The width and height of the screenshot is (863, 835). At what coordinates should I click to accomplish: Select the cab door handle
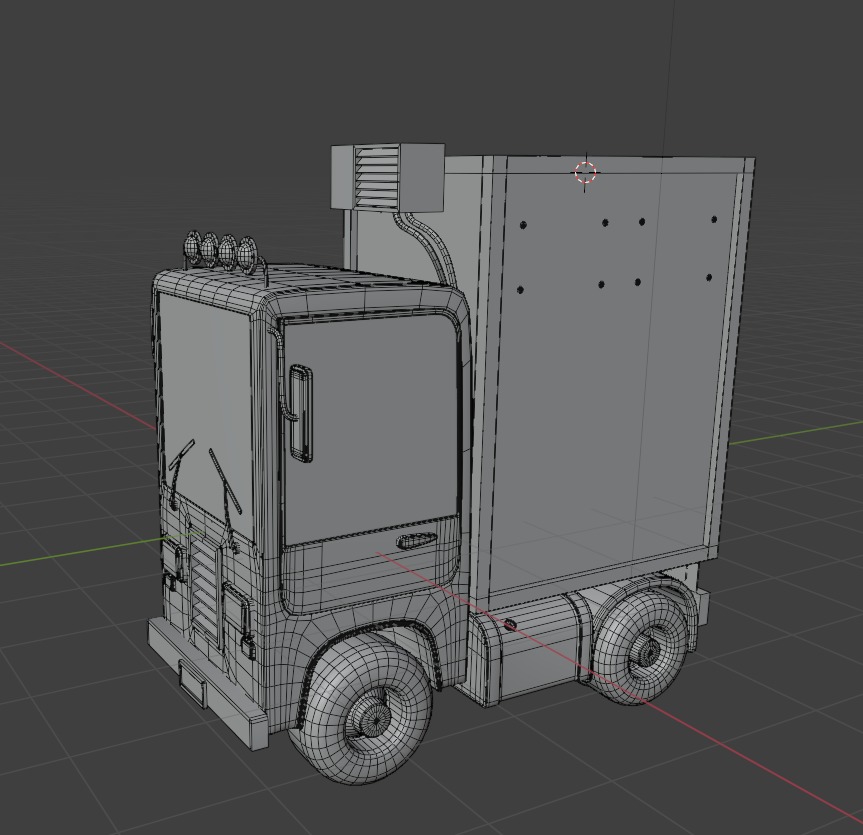pyautogui.click(x=417, y=541)
